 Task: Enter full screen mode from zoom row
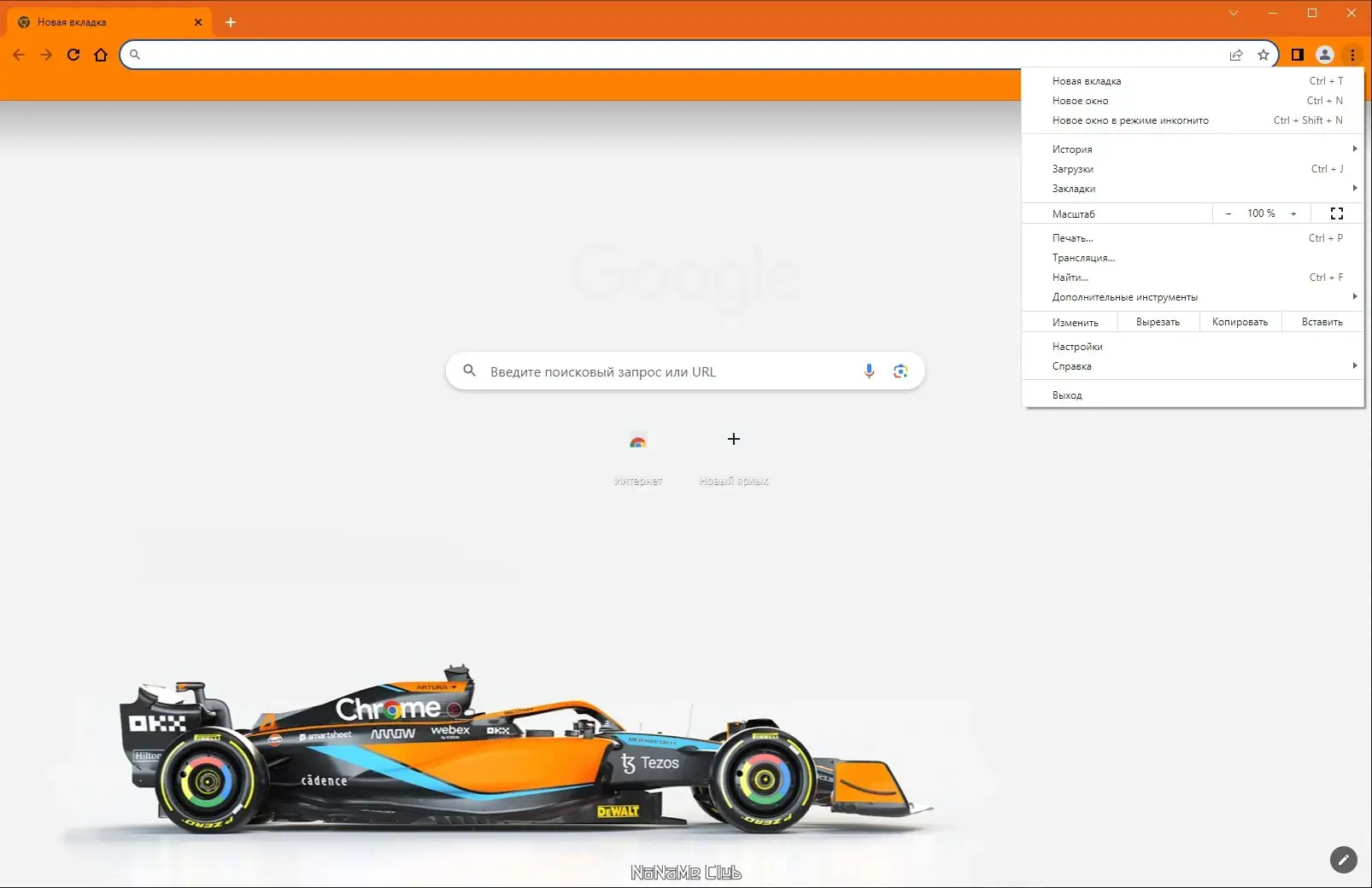click(1337, 213)
